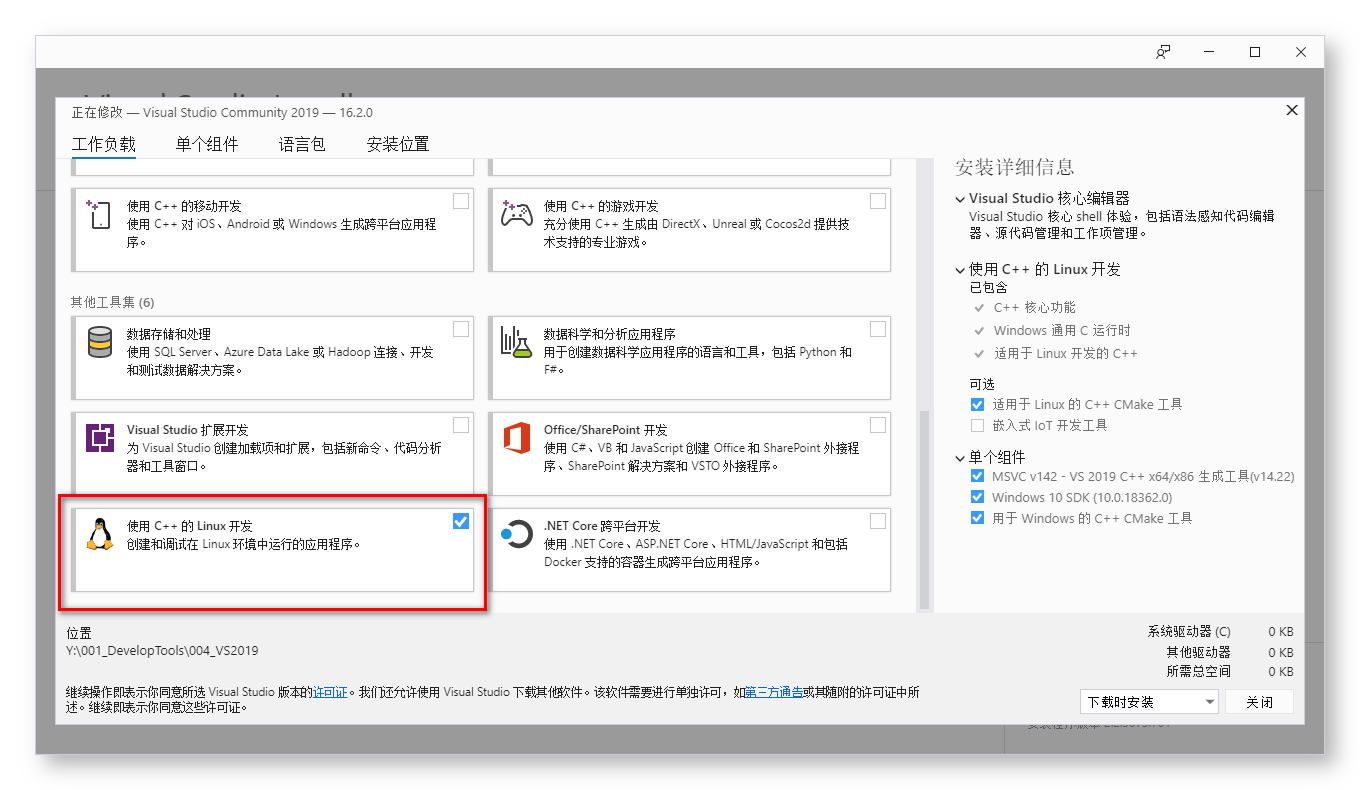Viewport: 1360px width, 790px height.
Task: Switch to the 语言包 tab
Action: click(x=302, y=144)
